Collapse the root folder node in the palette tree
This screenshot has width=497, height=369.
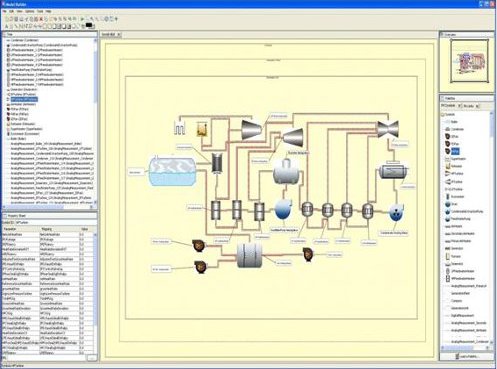(444, 114)
